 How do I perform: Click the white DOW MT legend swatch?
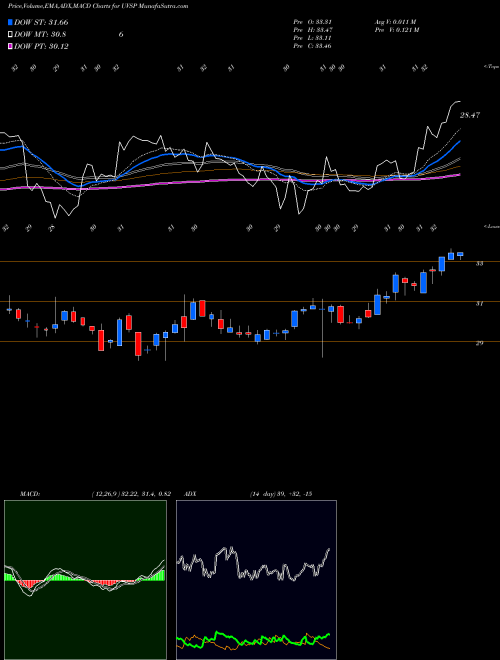(x=10, y=35)
